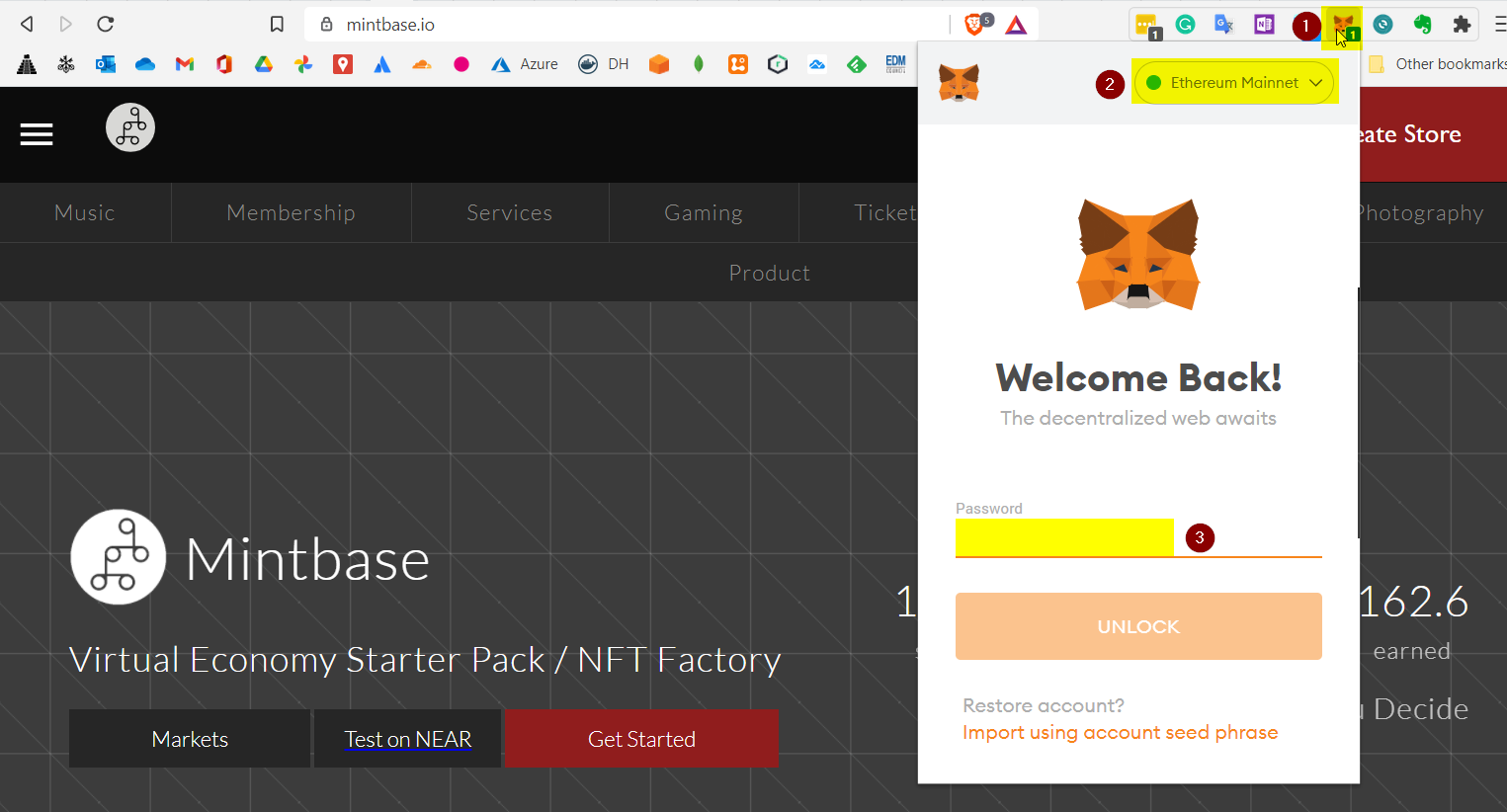
Task: Click the yellow chat-bubble extension icon
Action: 1147,26
